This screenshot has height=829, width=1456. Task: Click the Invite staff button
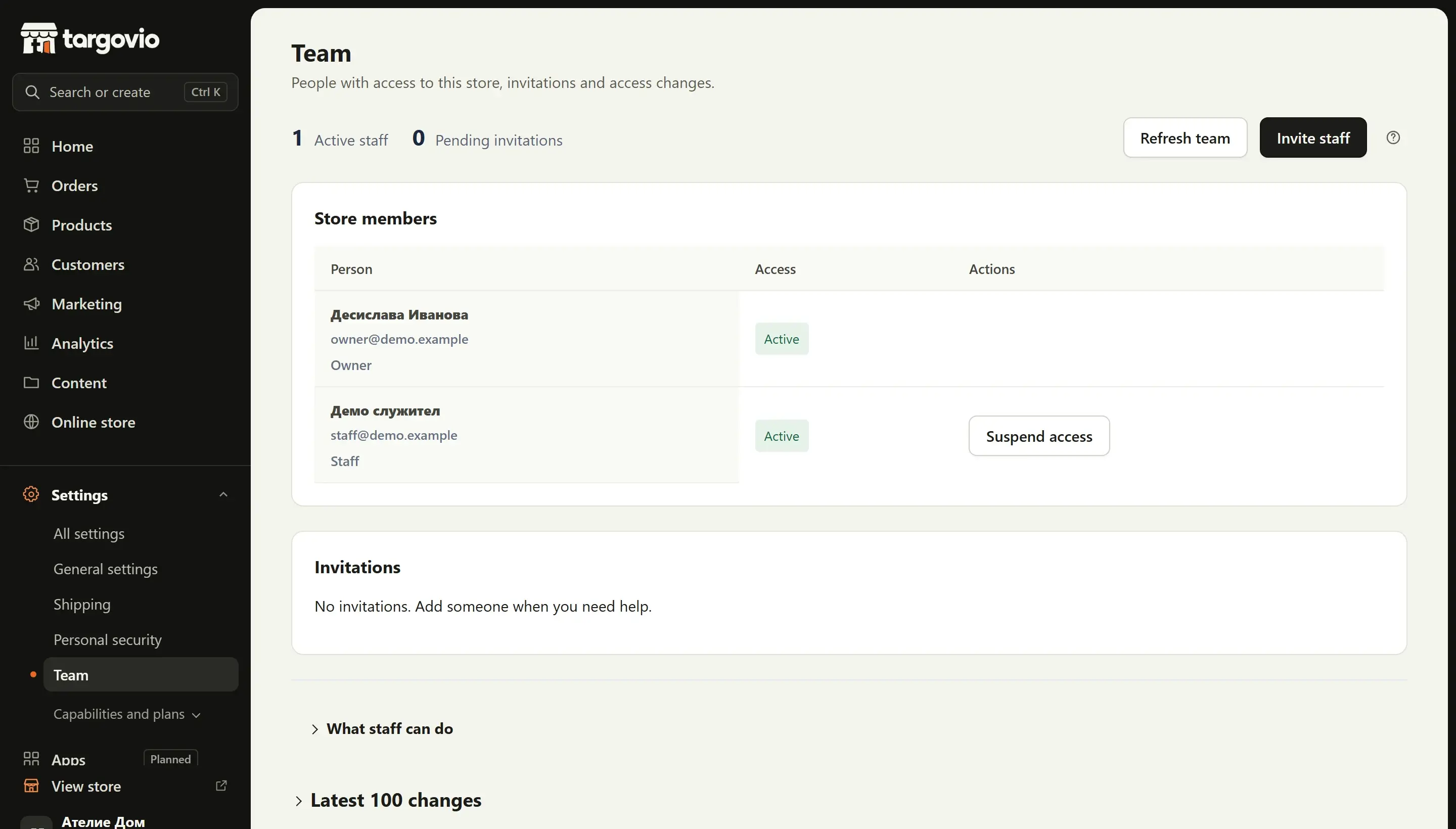(x=1312, y=138)
